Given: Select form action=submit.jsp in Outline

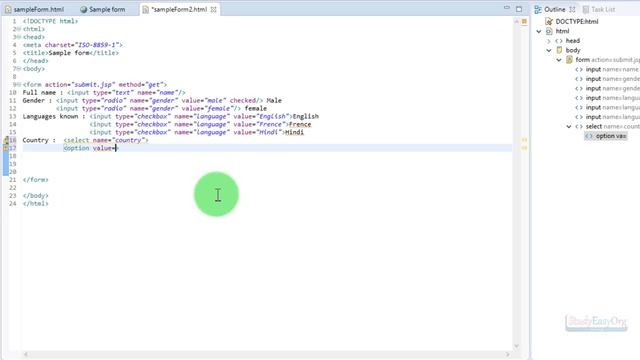Looking at the screenshot, I should [x=607, y=60].
